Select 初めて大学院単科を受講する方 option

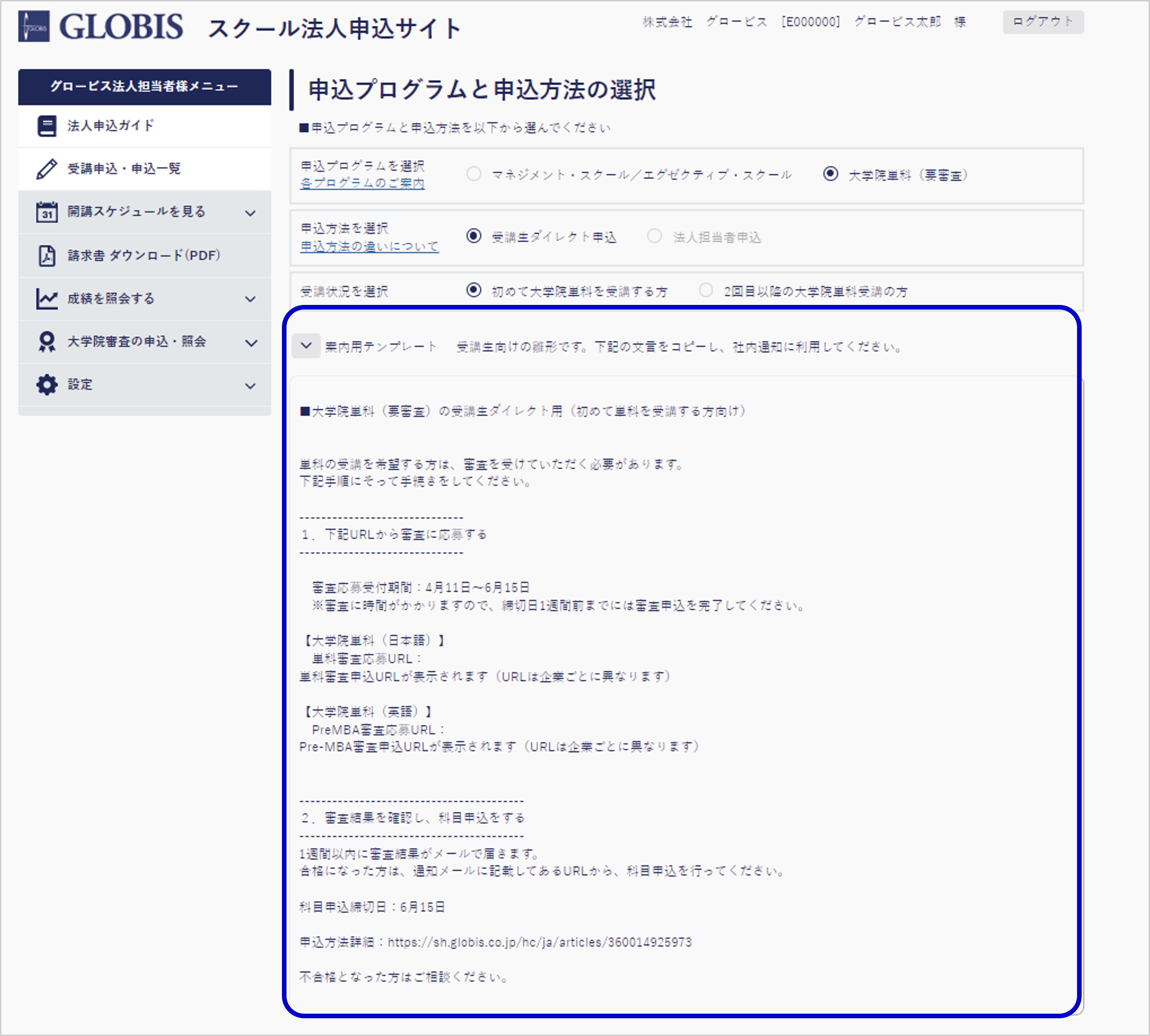pyautogui.click(x=474, y=290)
